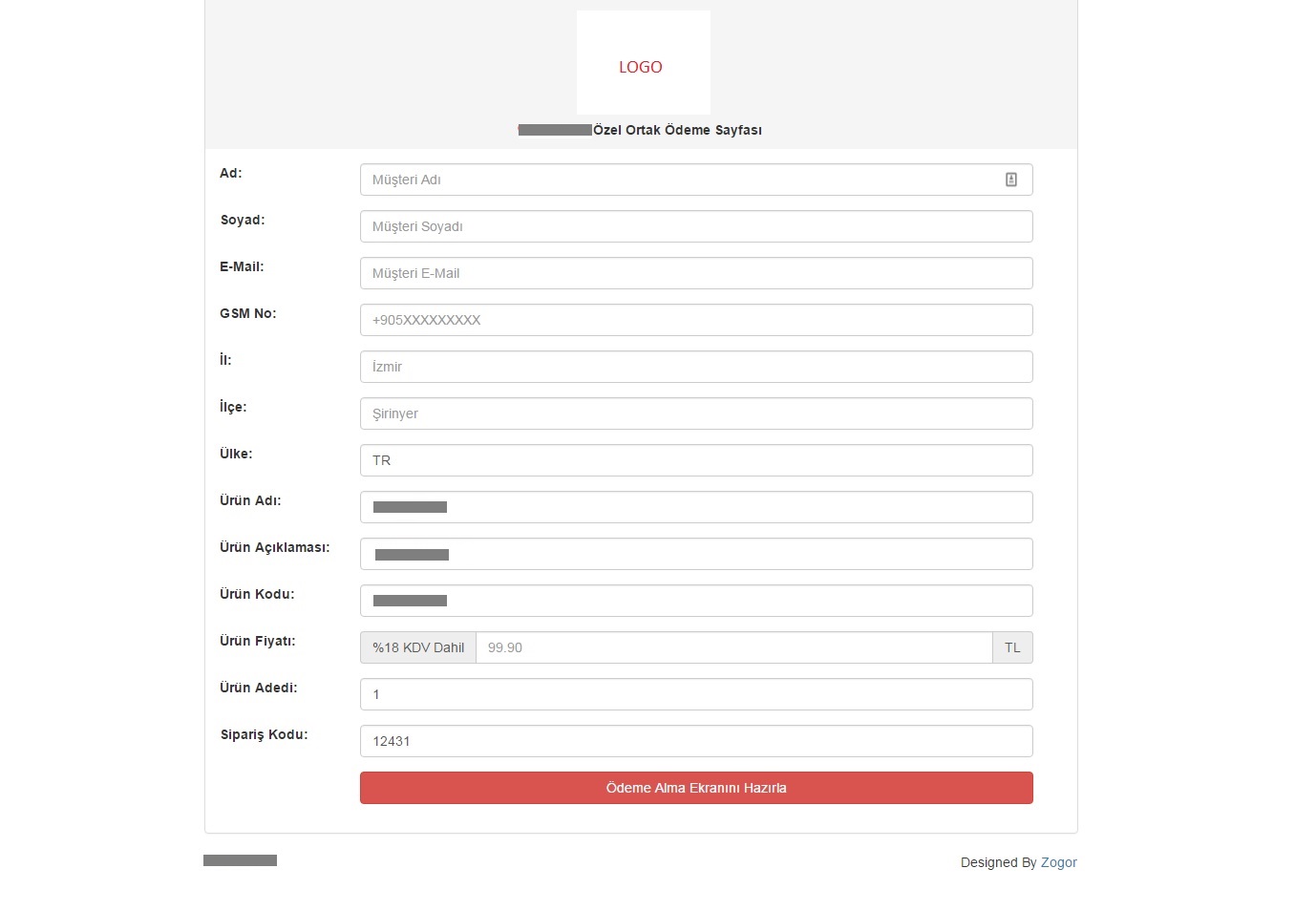Viewport: 1316px width, 911px height.
Task: Click the LOGO image at page top
Action: [642, 62]
